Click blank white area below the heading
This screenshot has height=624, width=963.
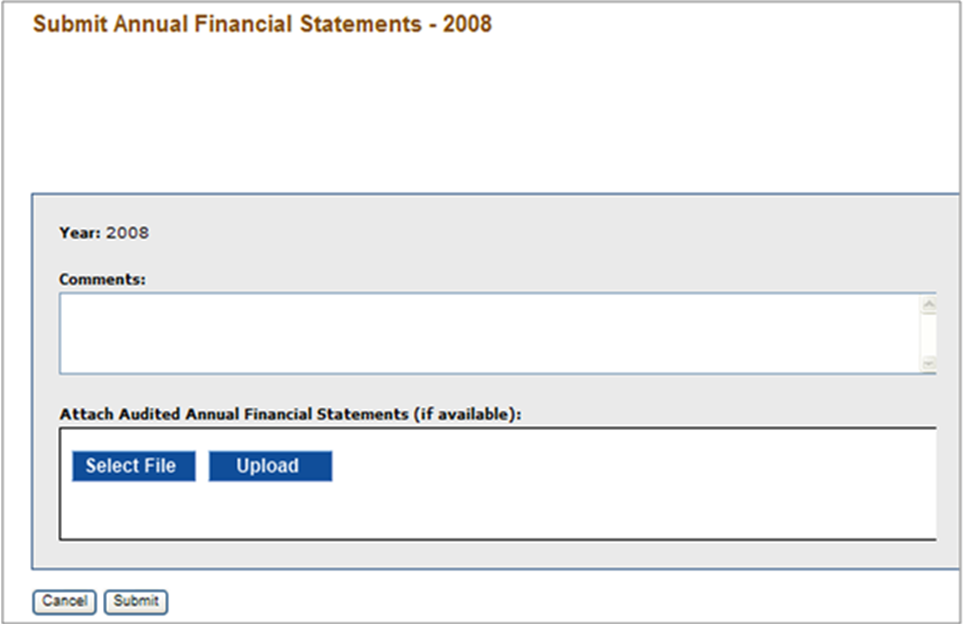coord(480,110)
